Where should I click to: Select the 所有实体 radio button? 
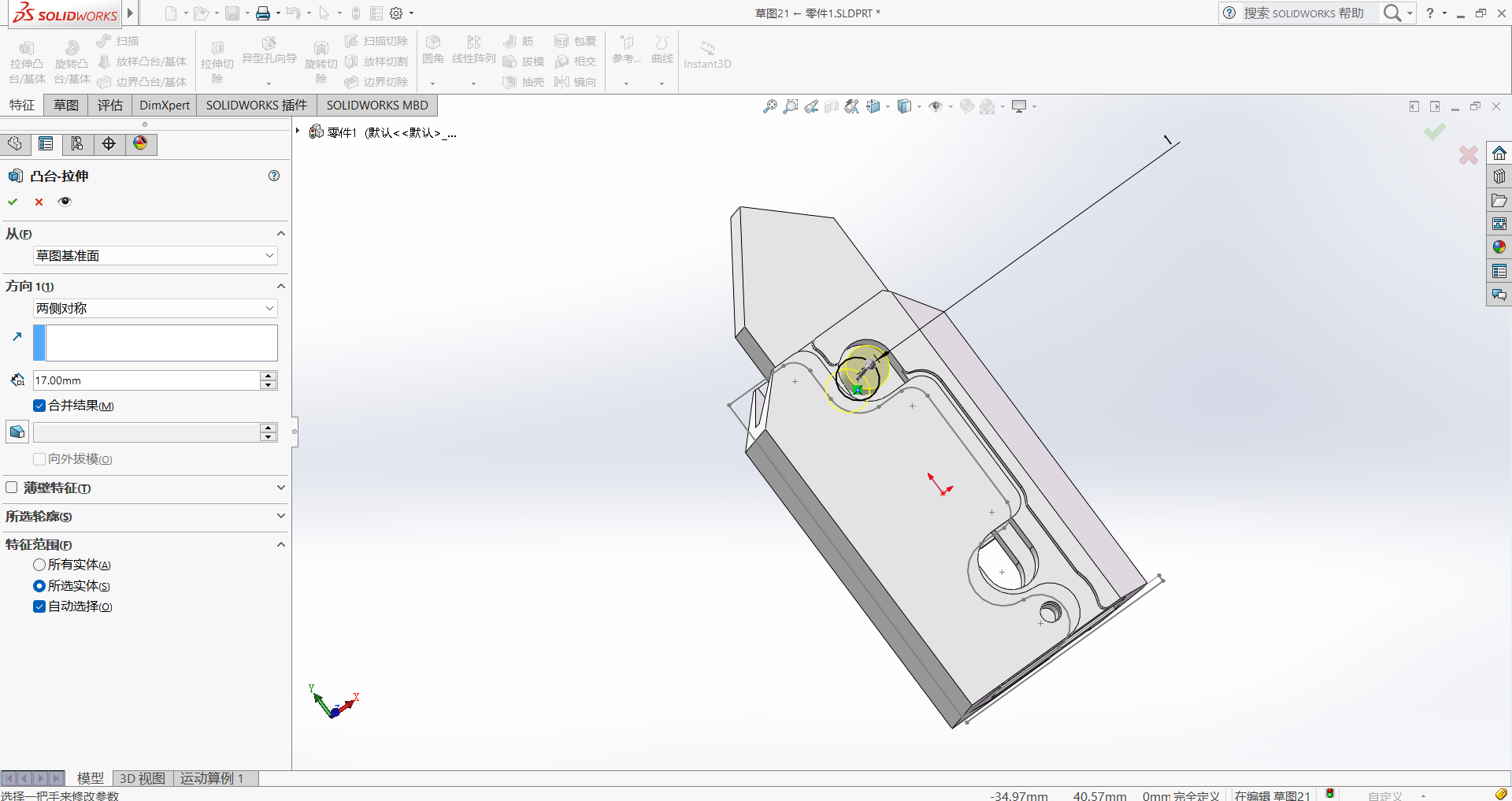pos(39,565)
